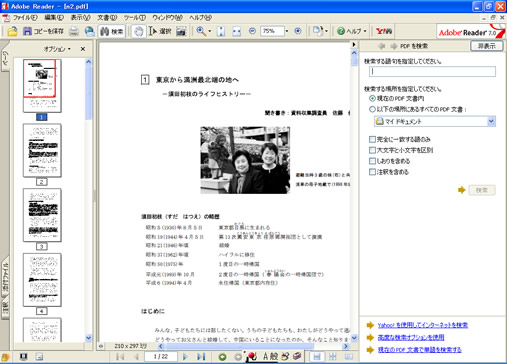Open the Tools menu
The width and height of the screenshot is (507, 364).
[x=135, y=17]
